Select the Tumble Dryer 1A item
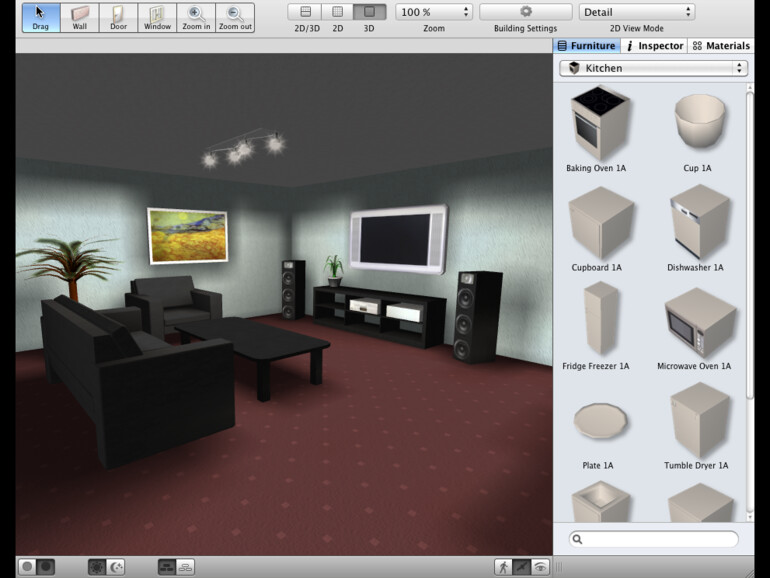The width and height of the screenshot is (770, 578). click(697, 426)
